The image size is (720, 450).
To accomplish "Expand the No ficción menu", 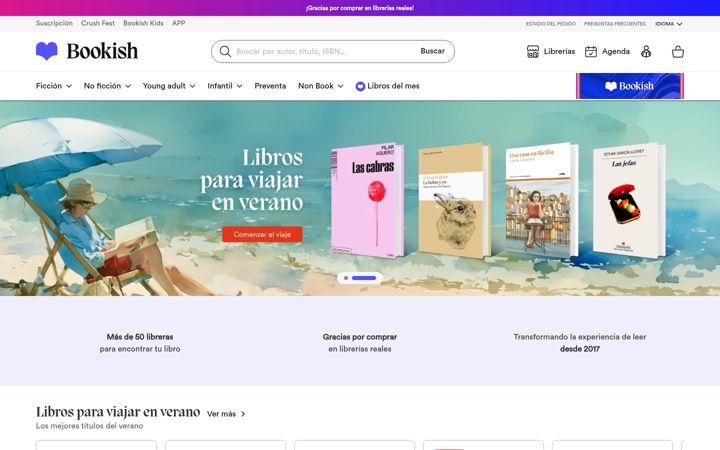I will tap(107, 86).
